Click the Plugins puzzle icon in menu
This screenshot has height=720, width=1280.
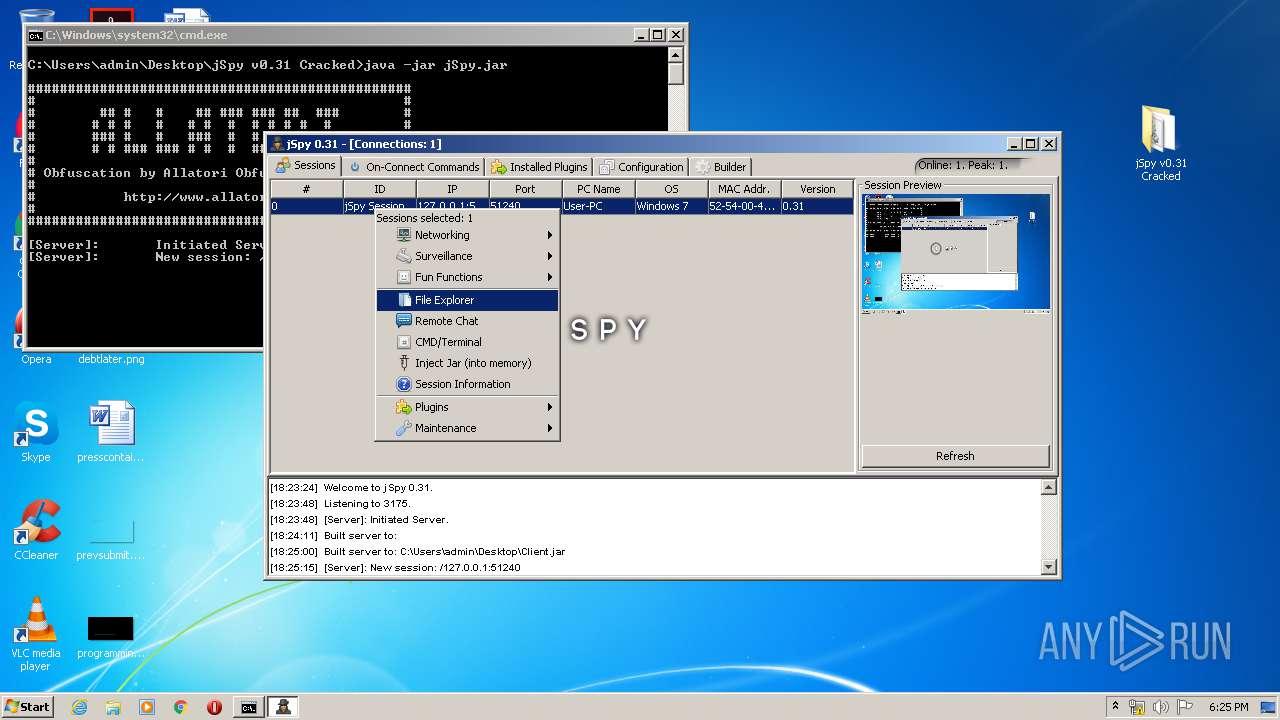coord(404,407)
